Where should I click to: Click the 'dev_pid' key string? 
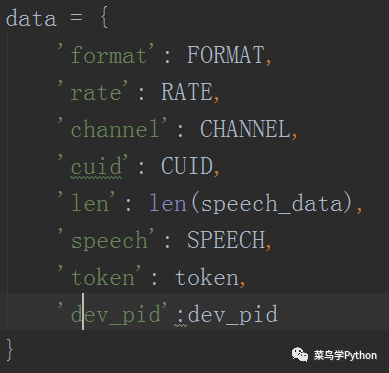(x=112, y=314)
